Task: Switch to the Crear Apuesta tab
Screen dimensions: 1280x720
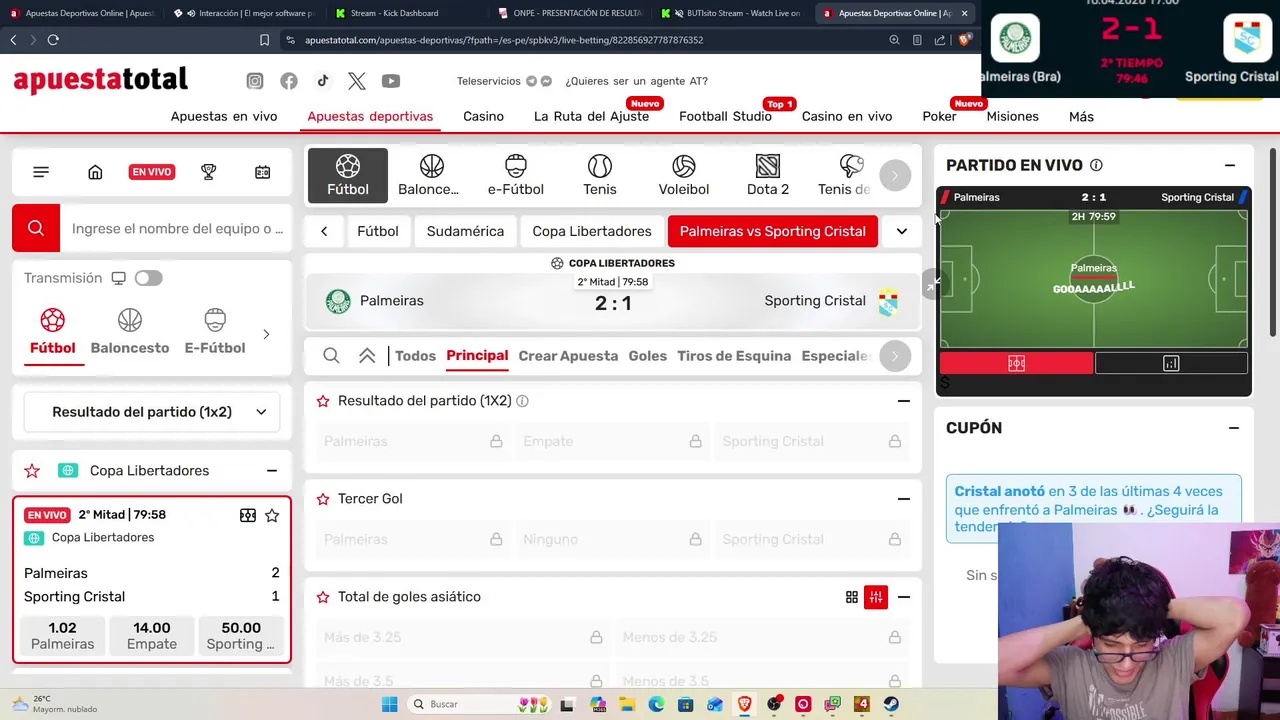Action: tap(568, 356)
